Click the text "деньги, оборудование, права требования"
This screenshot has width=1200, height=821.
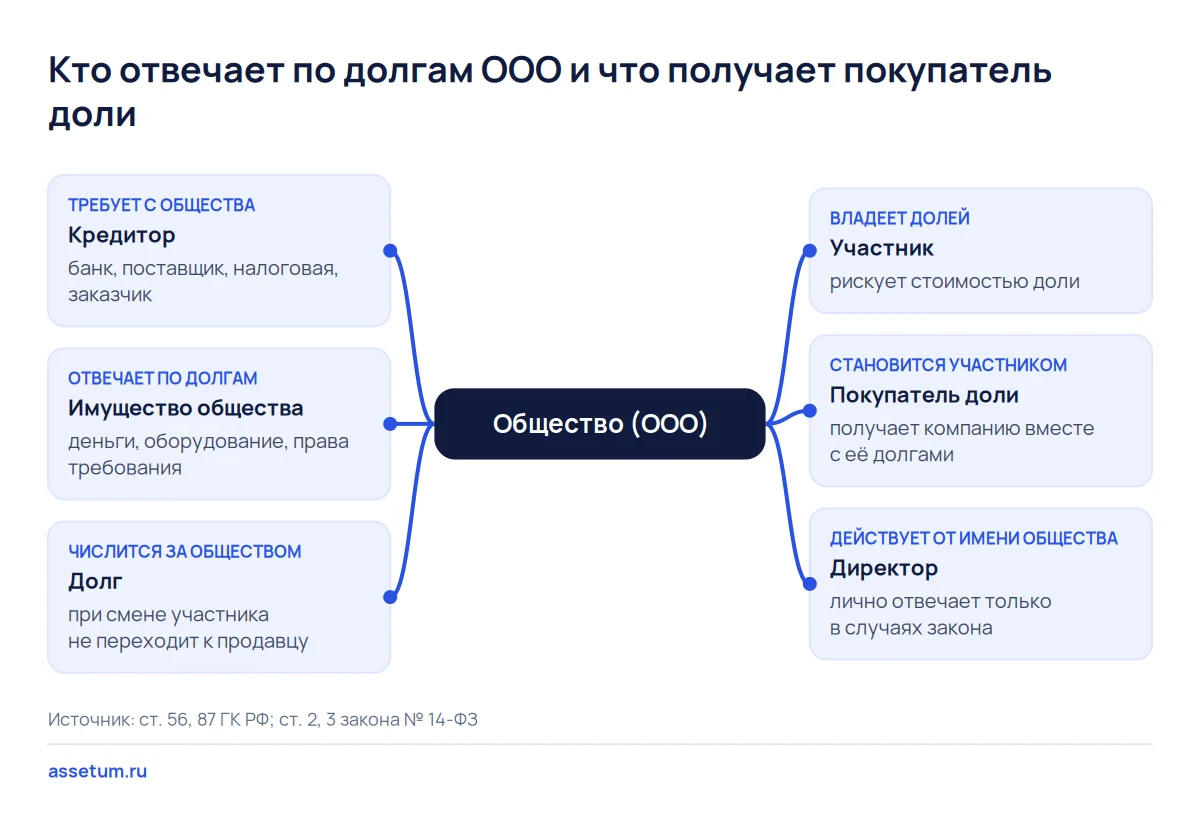click(208, 455)
